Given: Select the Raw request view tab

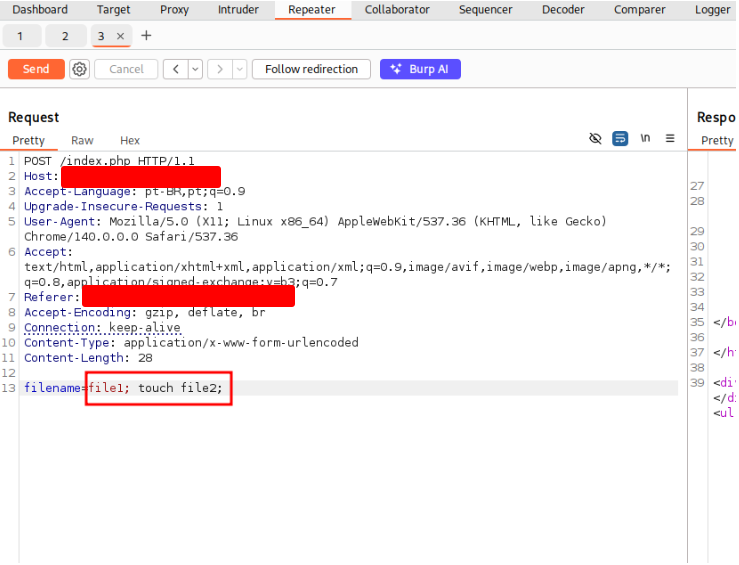Looking at the screenshot, I should 82,141.
